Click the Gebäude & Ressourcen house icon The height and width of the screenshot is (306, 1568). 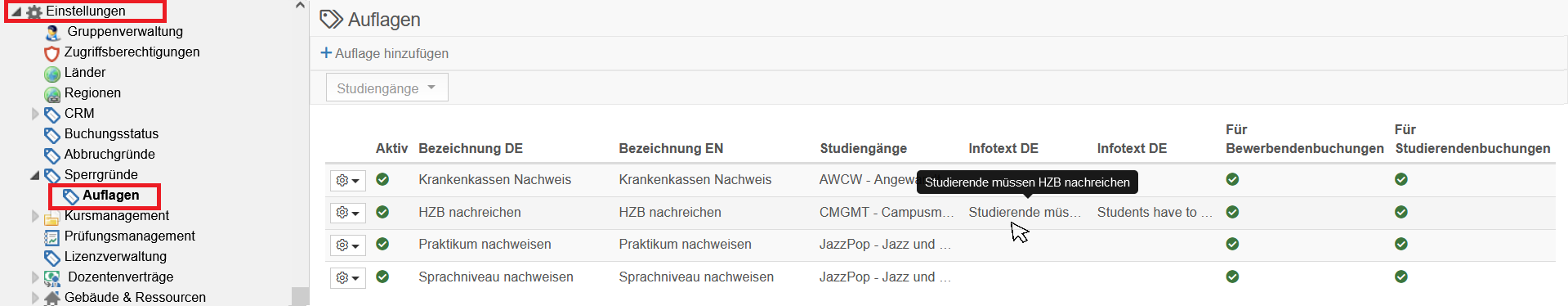[51, 298]
